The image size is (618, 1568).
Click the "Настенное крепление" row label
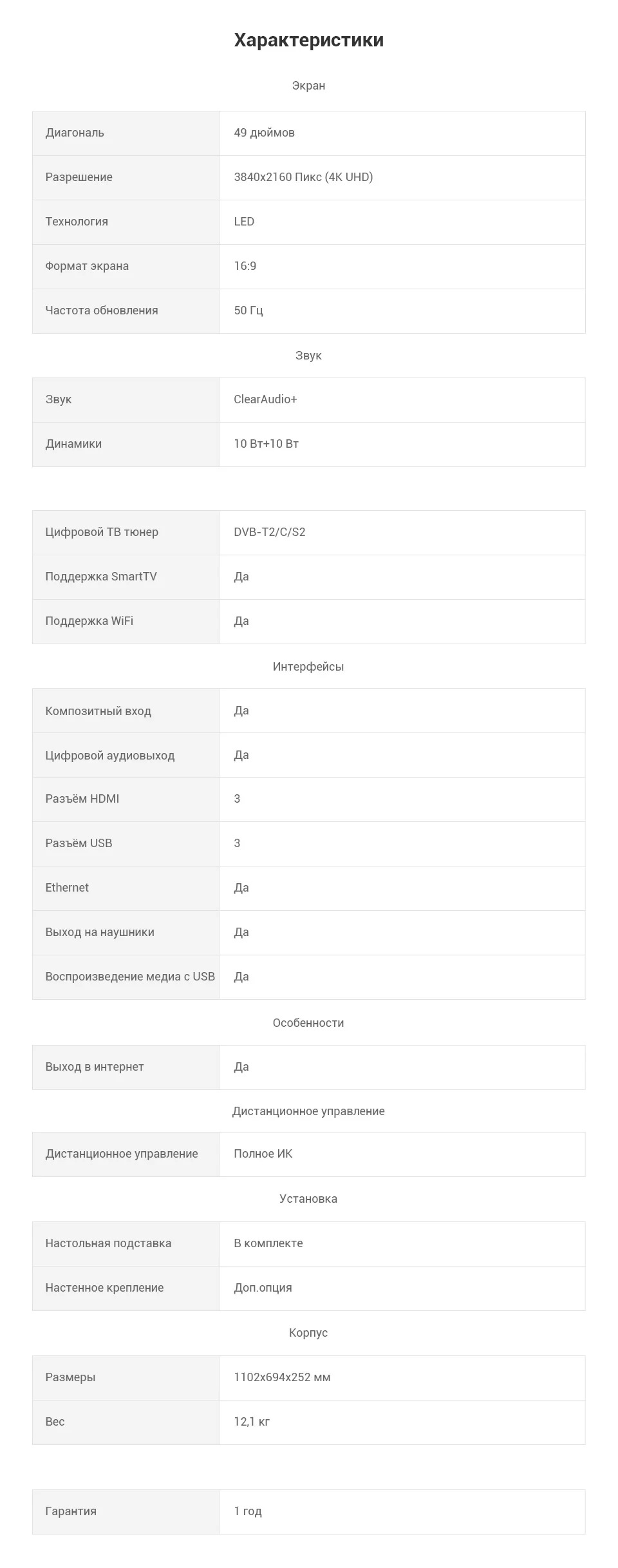pos(104,1288)
